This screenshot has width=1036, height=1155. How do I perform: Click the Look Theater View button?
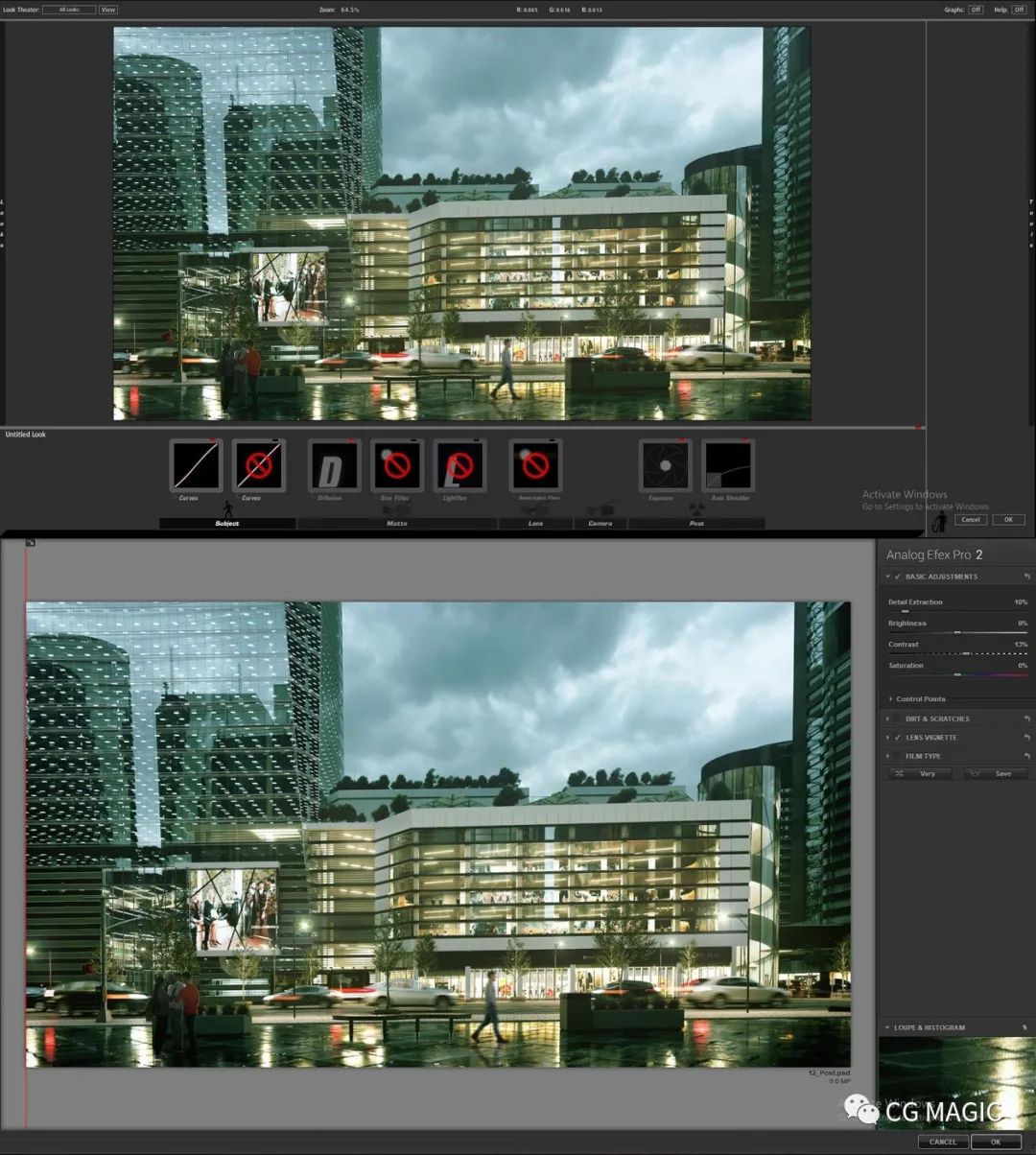point(108,10)
